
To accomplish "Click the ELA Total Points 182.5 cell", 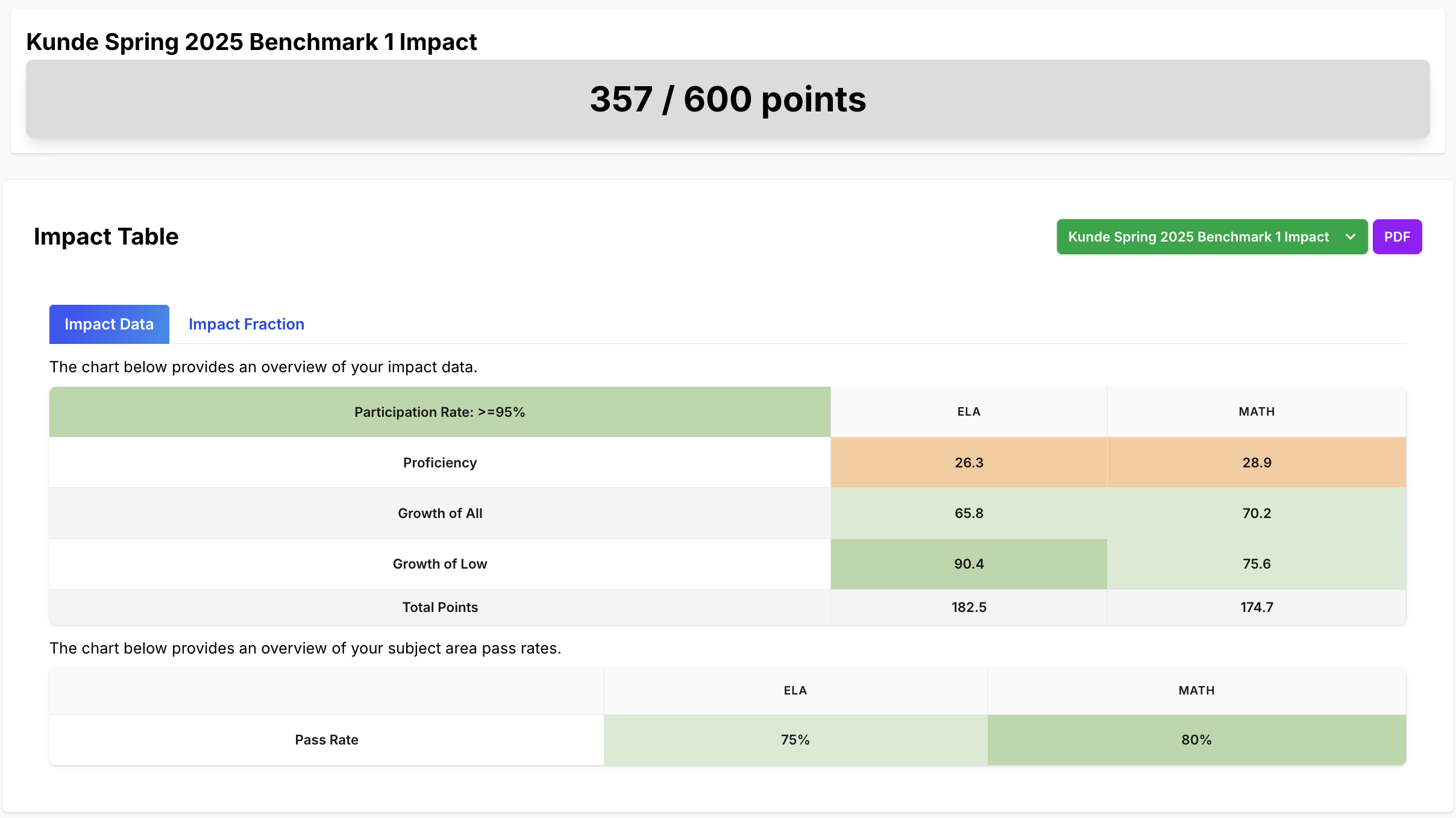I will 968,607.
